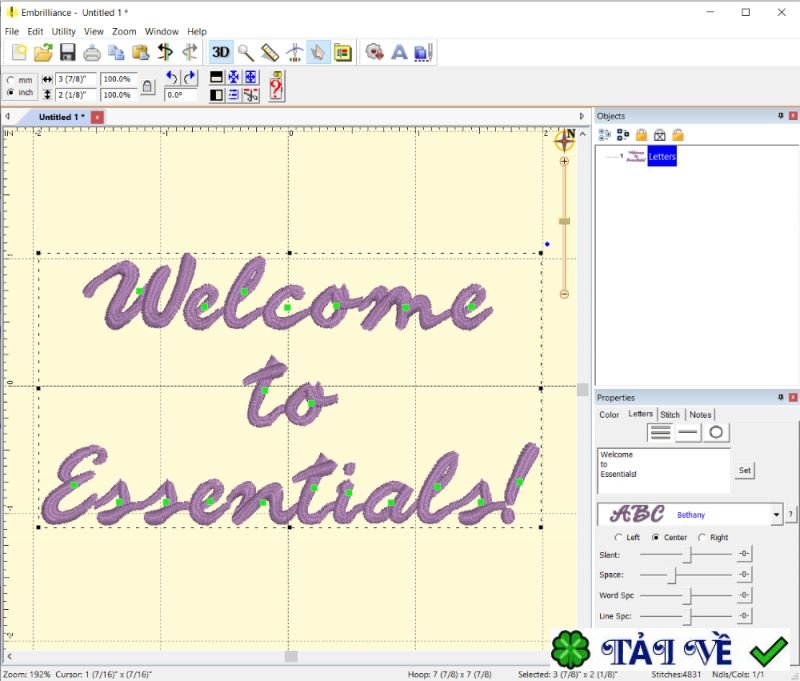Open the View menu

click(x=93, y=31)
